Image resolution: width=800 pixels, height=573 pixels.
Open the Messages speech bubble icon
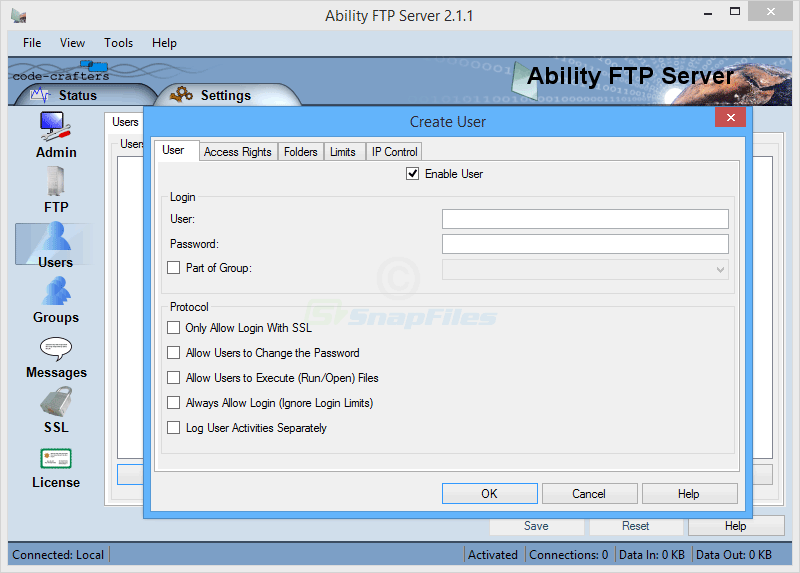tap(56, 348)
